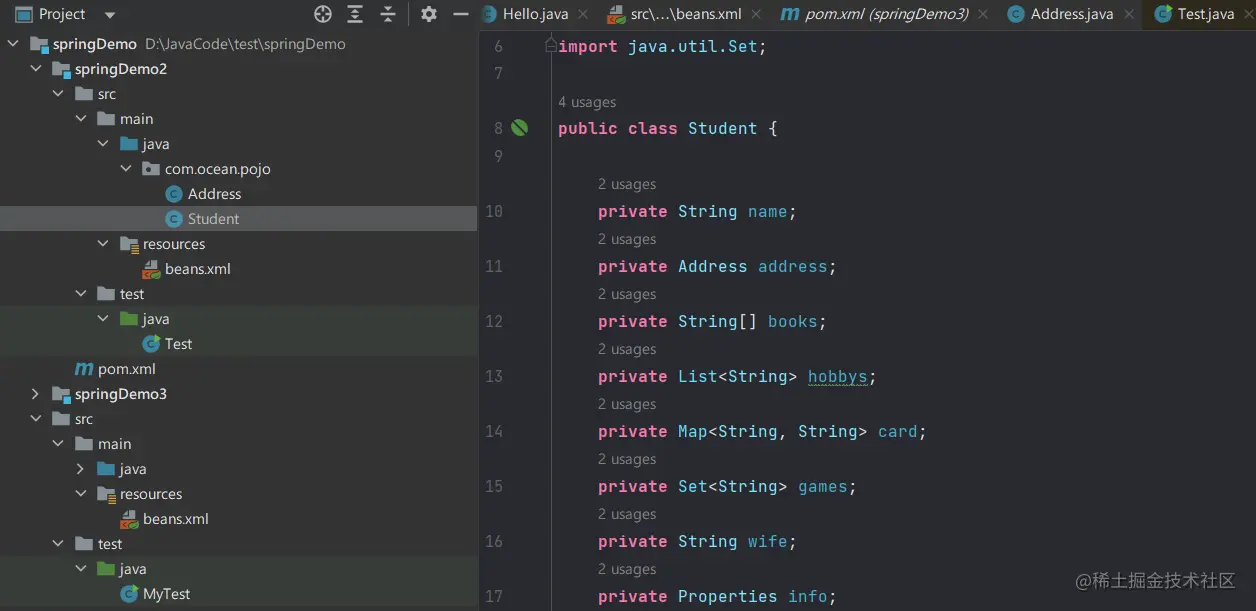This screenshot has width=1256, height=611.
Task: Click the Test class icon in project tree
Action: pyautogui.click(x=152, y=344)
